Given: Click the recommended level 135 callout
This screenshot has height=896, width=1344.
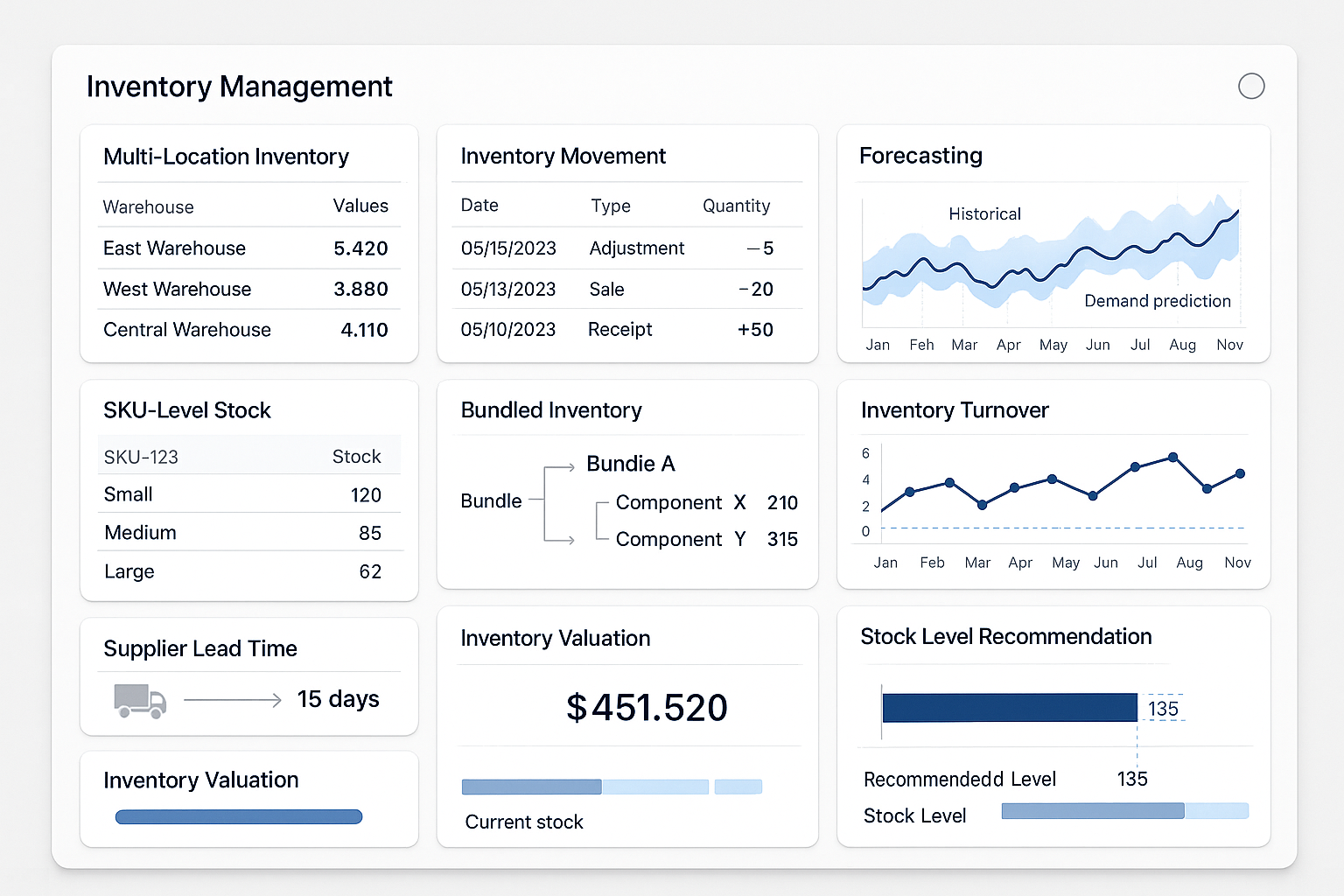Looking at the screenshot, I should pos(1164,708).
